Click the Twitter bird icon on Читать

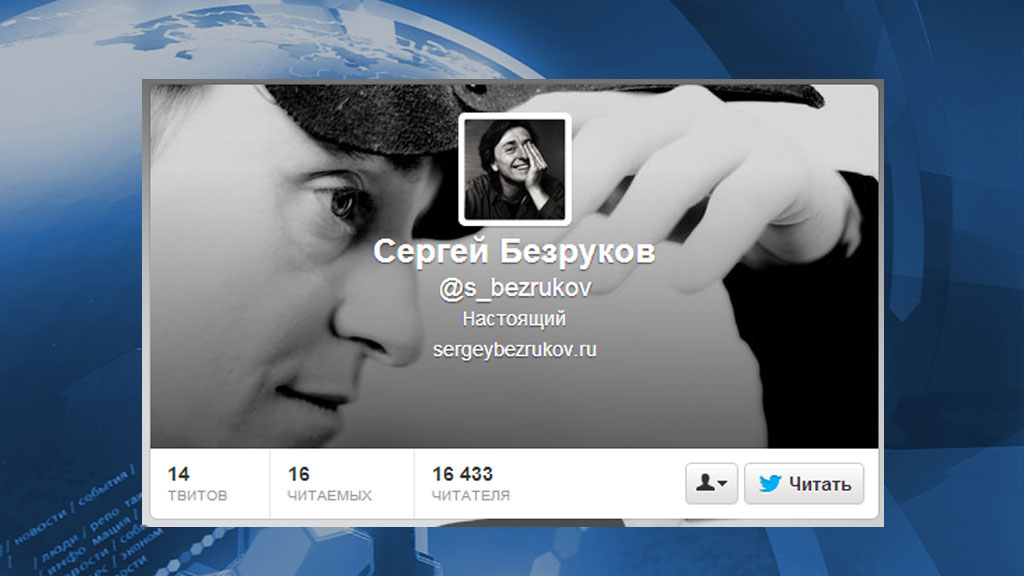[770, 484]
